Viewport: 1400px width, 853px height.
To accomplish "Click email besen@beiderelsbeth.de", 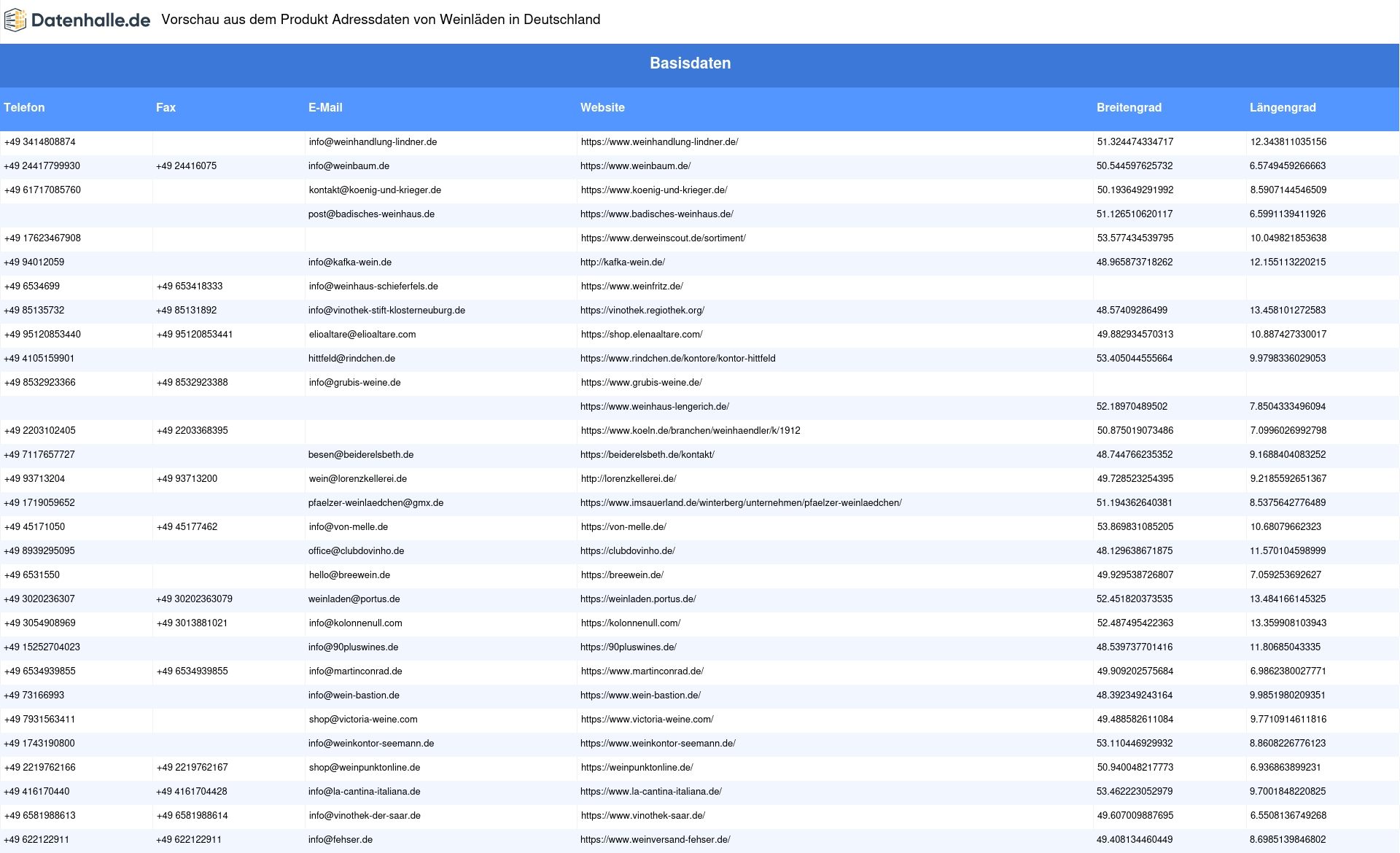I will click(361, 455).
